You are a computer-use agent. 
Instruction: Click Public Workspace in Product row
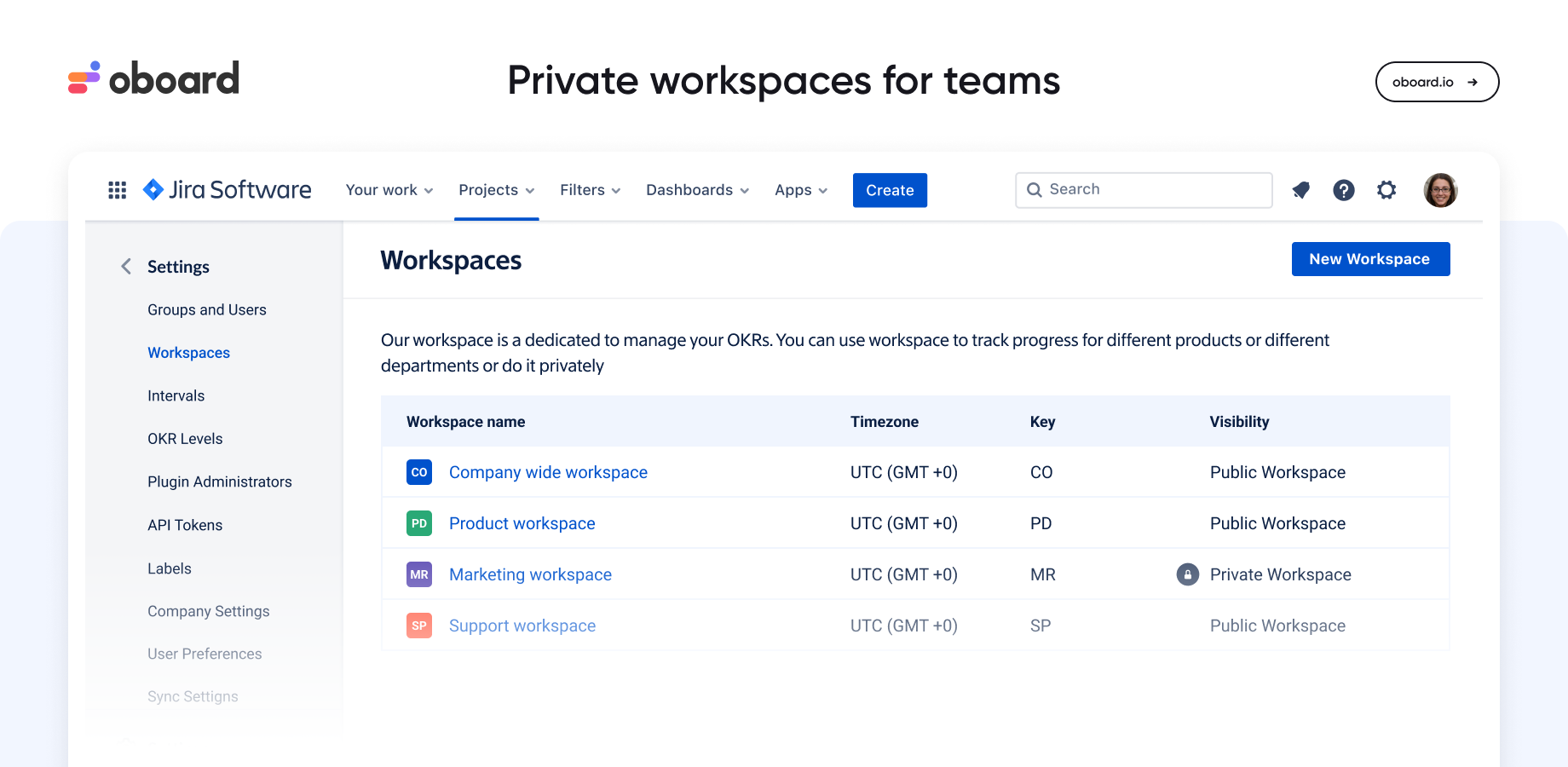(x=1277, y=523)
